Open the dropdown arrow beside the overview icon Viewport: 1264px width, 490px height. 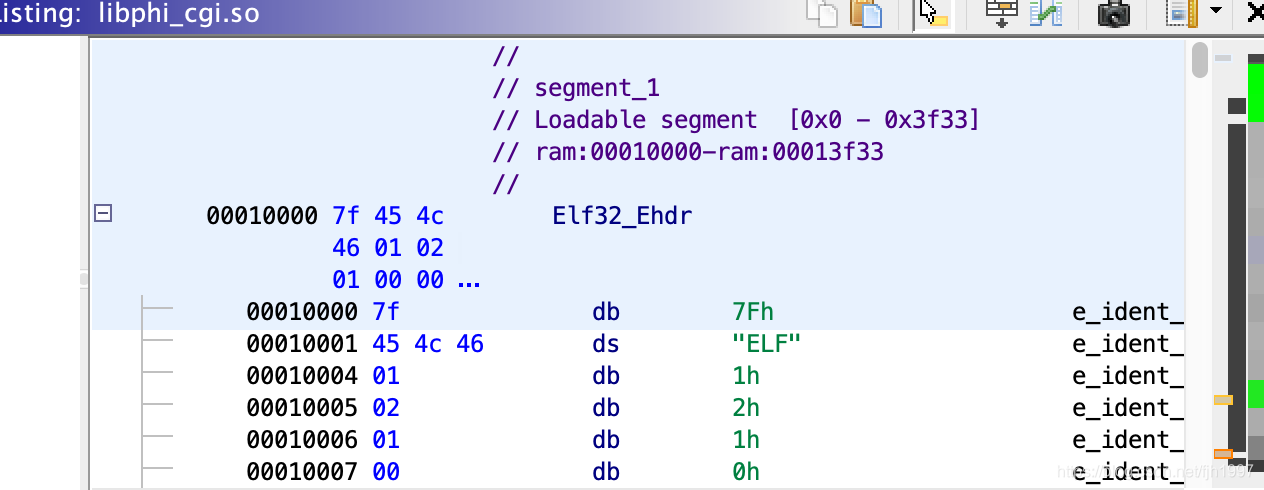[x=1216, y=11]
